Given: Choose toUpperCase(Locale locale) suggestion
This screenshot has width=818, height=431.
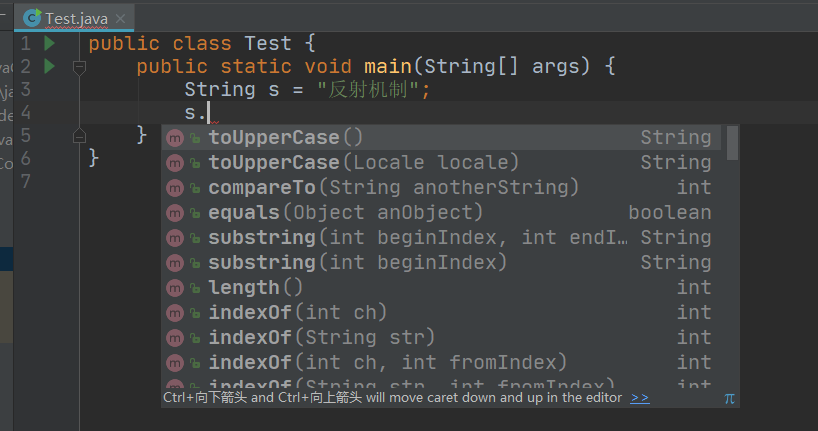Looking at the screenshot, I should tap(441, 163).
